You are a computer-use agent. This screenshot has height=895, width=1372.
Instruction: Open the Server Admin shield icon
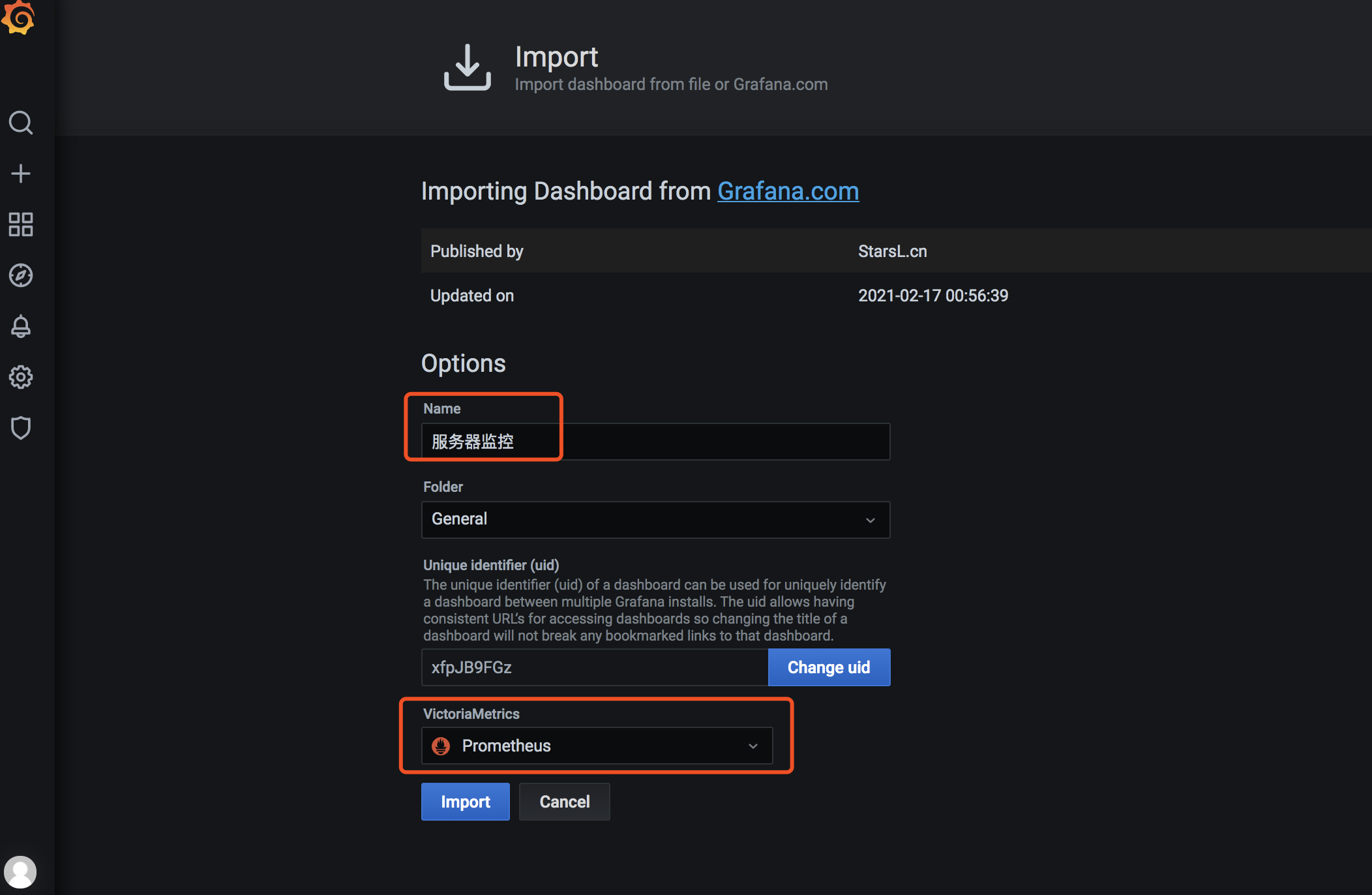point(21,428)
